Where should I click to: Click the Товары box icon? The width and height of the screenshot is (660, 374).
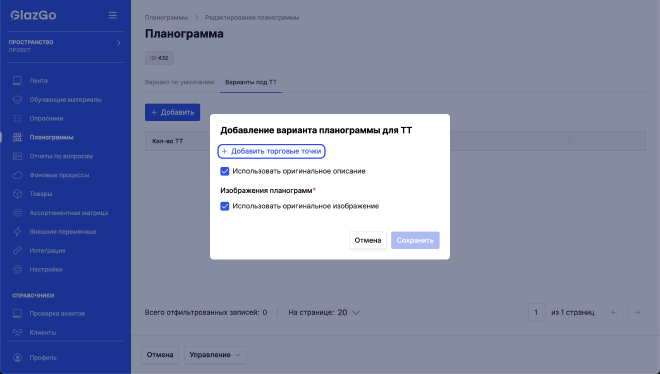pyautogui.click(x=17, y=194)
